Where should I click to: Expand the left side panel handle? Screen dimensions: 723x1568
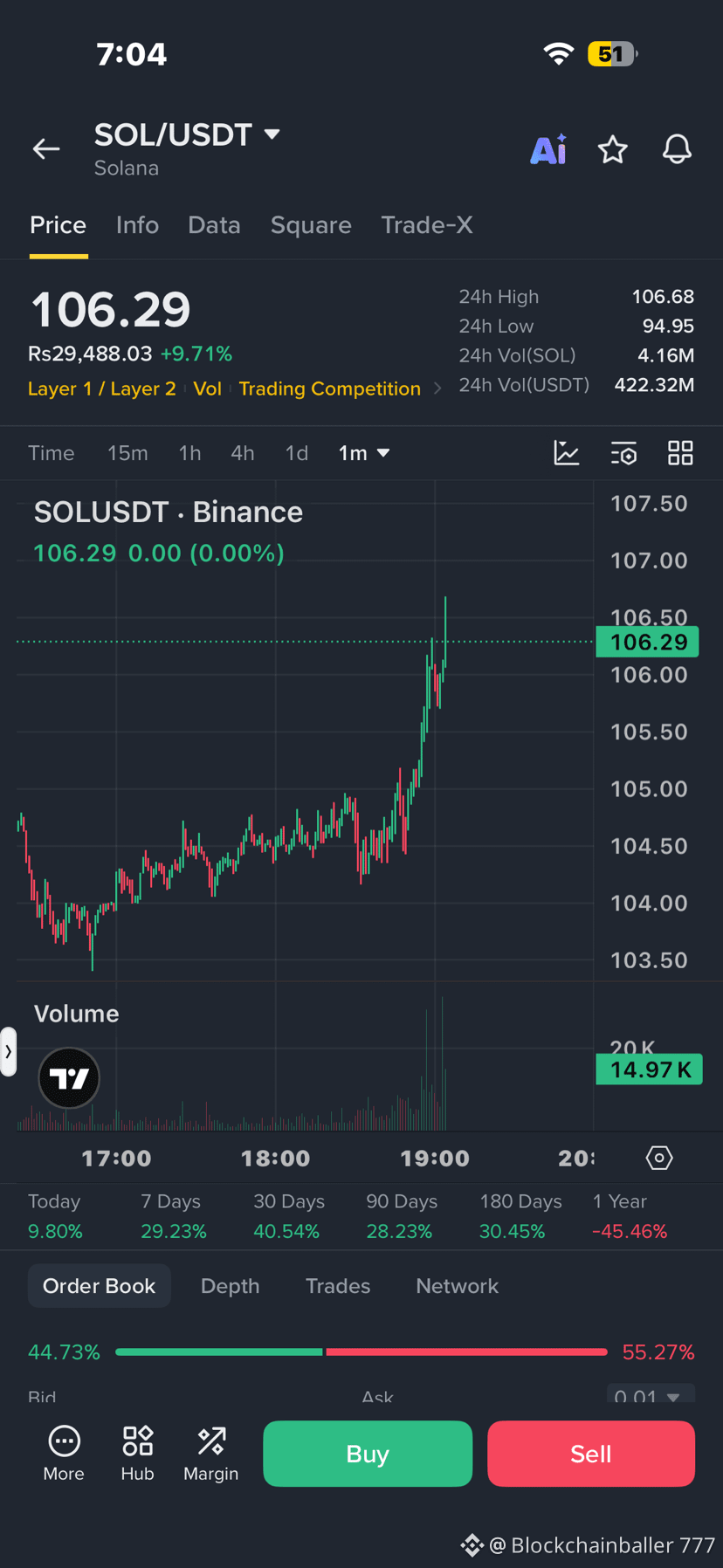tap(8, 1051)
